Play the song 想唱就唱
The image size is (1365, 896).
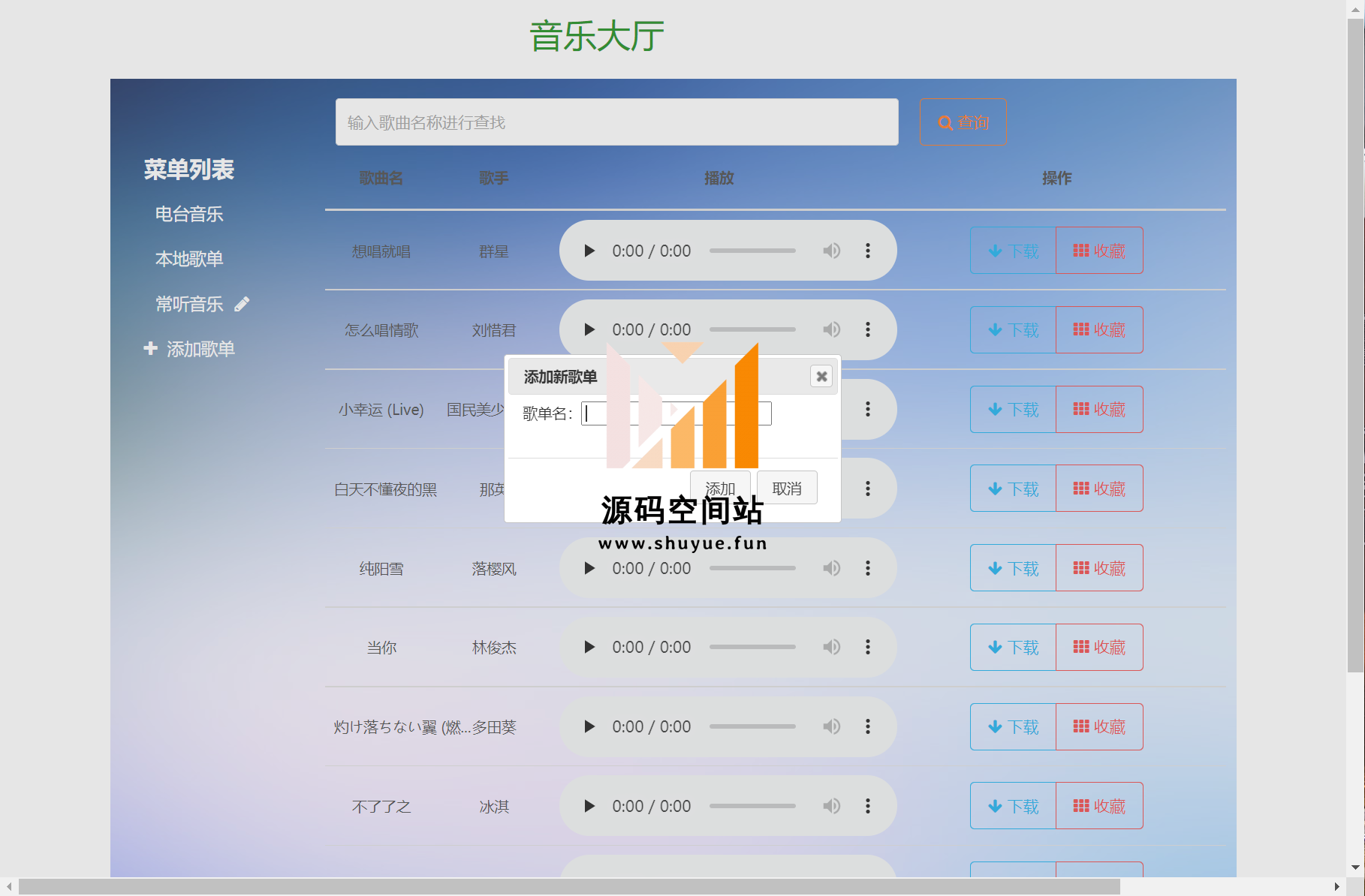[589, 251]
